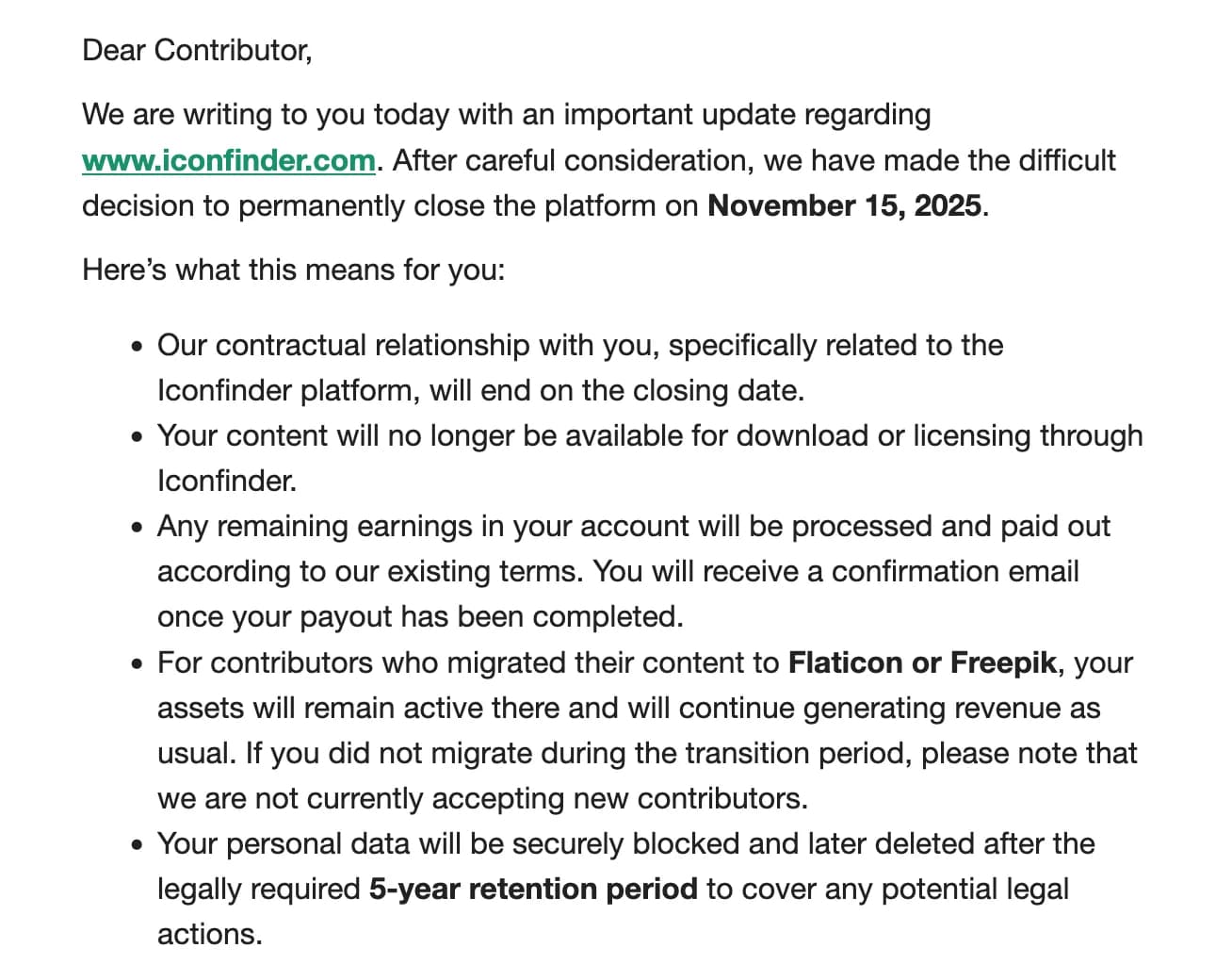Click the "Here's what this means for you:" line
The width and height of the screenshot is (1232, 980).
293,269
